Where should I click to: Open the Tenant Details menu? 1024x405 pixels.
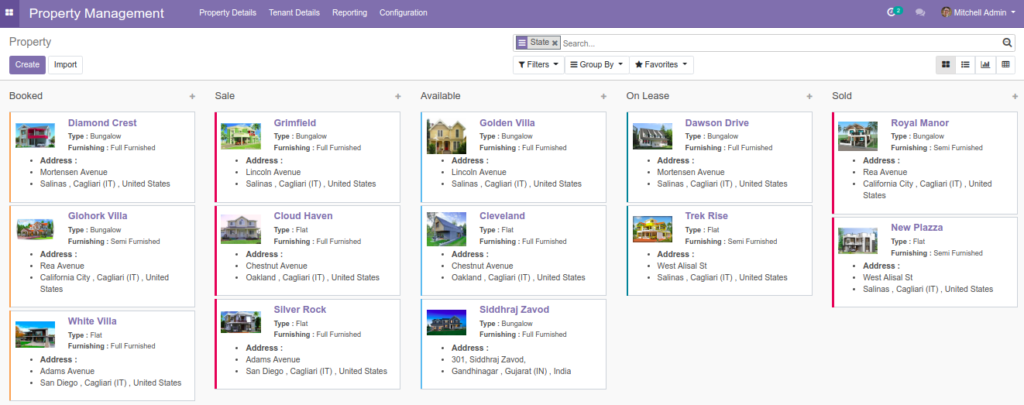[294, 12]
